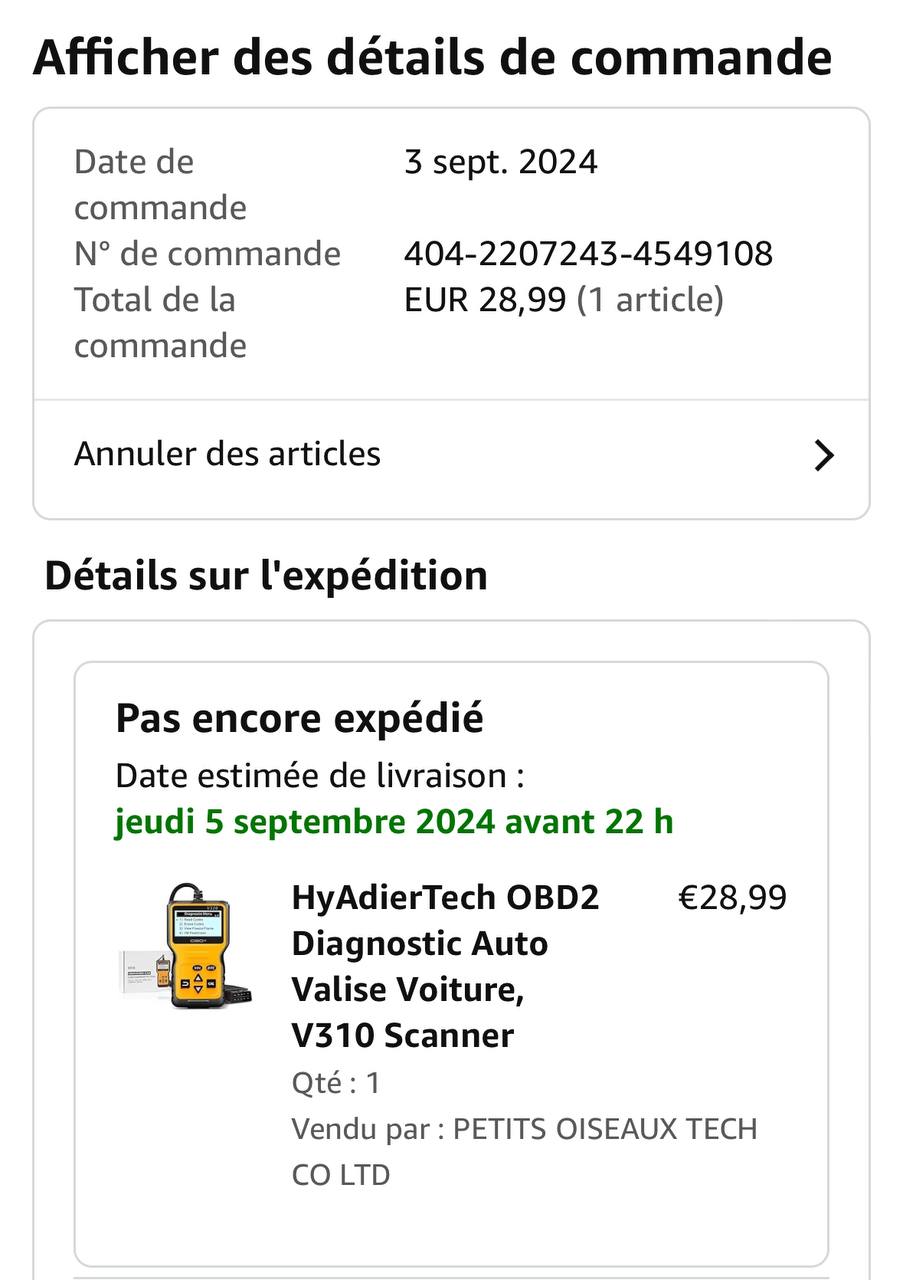Tap seller name PETITS OISEAUX TECH CO LTD
The height and width of the screenshot is (1280, 903).
pyautogui.click(x=605, y=1129)
